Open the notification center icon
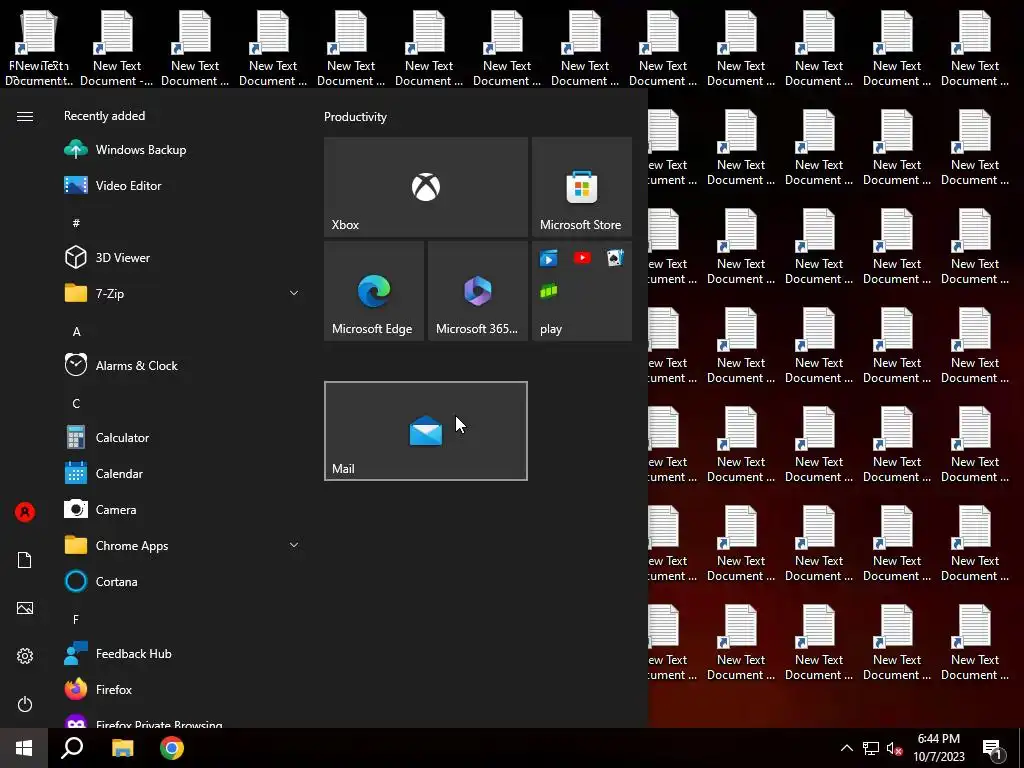The image size is (1024, 768). click(994, 748)
